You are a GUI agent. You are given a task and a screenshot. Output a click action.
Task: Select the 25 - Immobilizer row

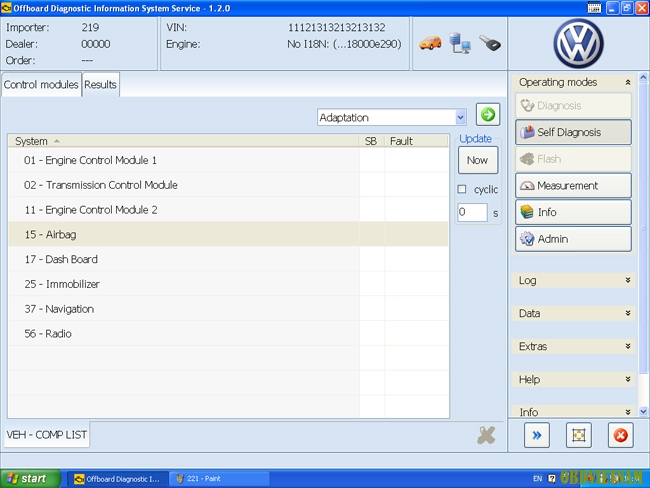[228, 284]
